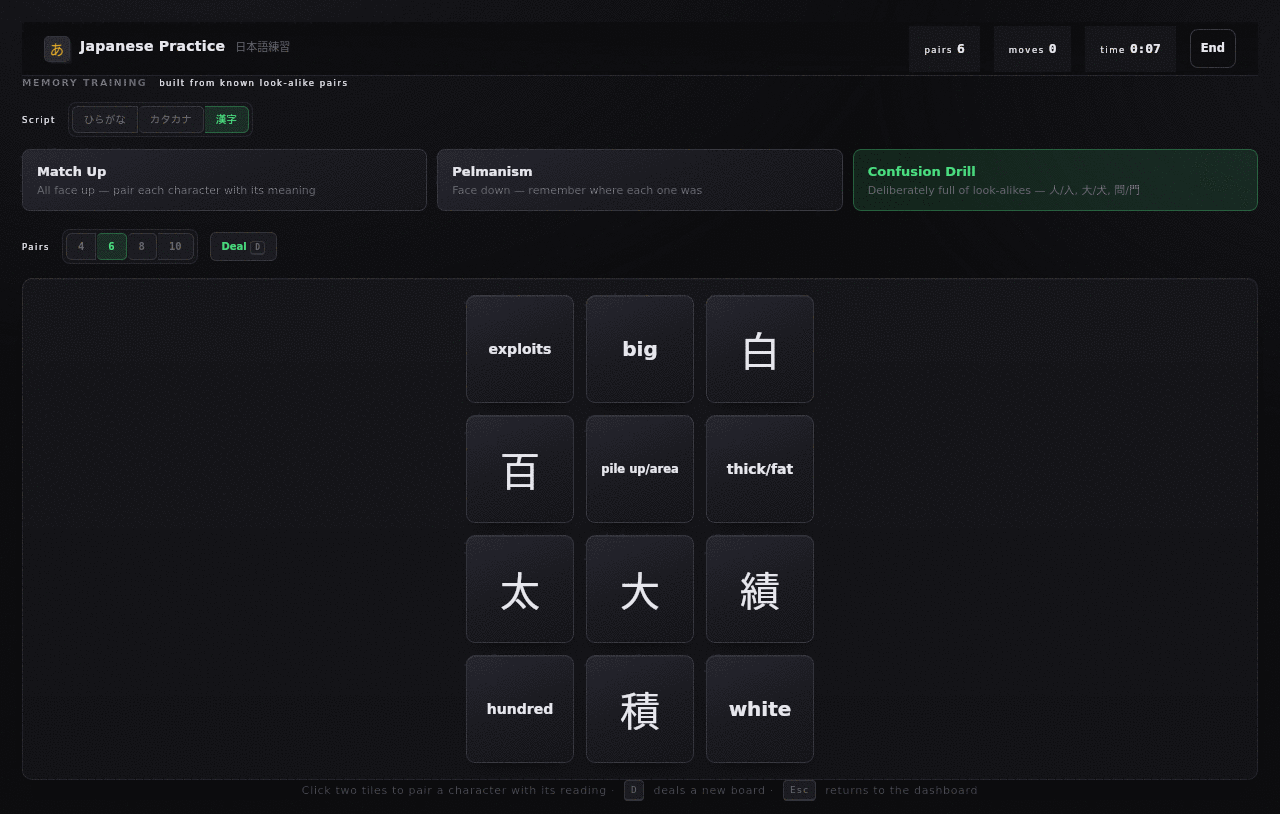End the practice session

click(1213, 48)
